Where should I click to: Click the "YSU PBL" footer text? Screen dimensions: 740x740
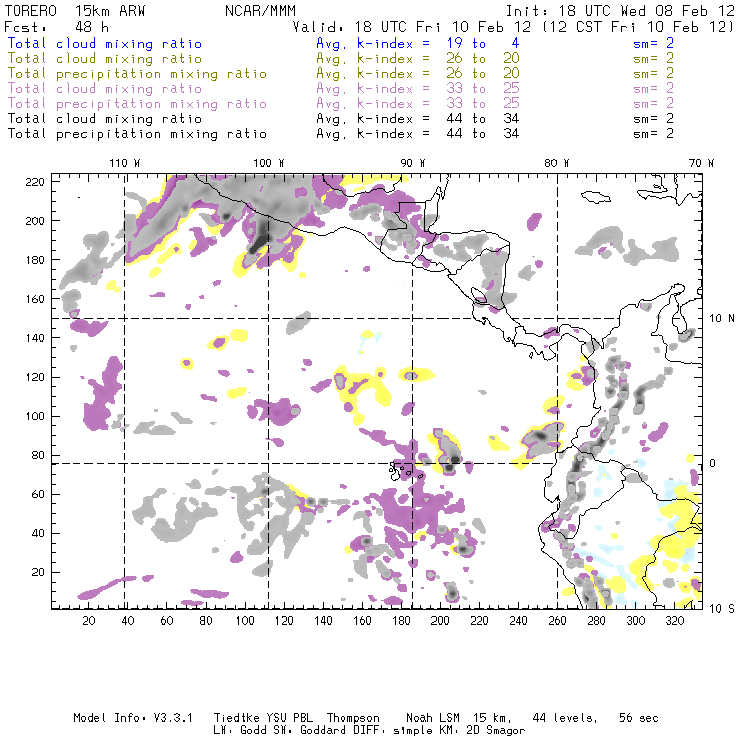[289, 718]
